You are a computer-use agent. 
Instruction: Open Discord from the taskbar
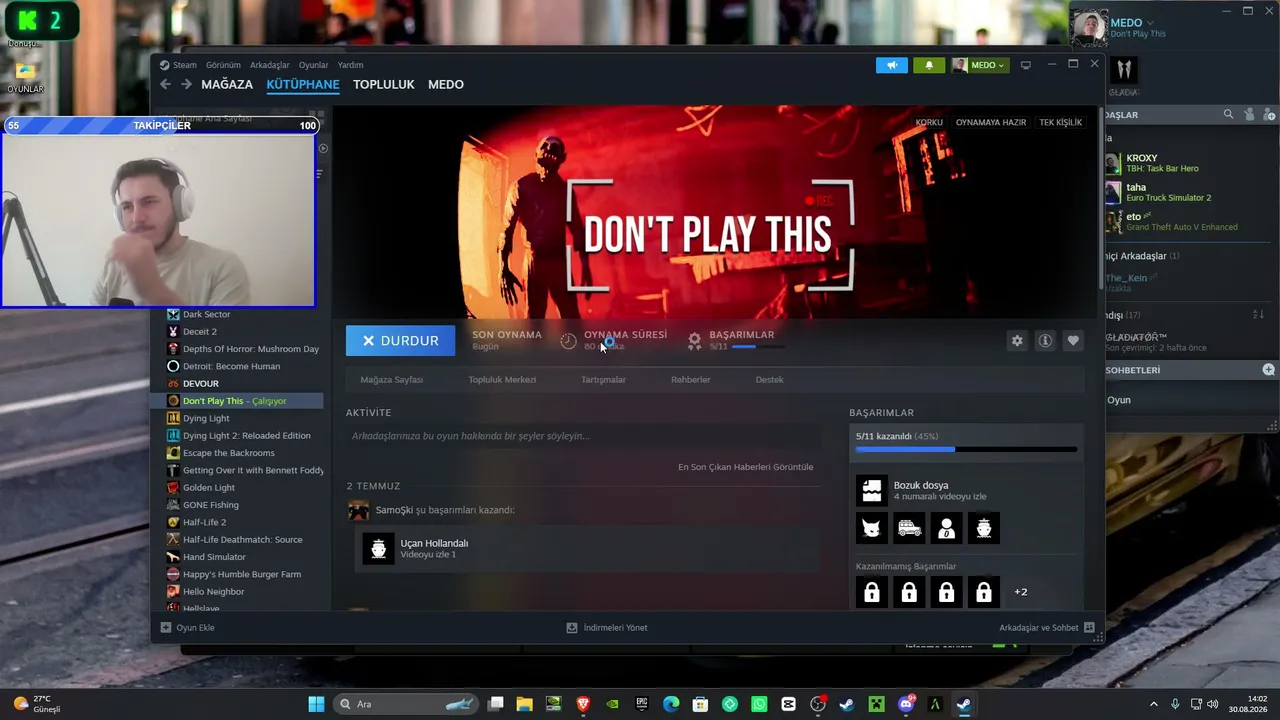pyautogui.click(x=906, y=704)
